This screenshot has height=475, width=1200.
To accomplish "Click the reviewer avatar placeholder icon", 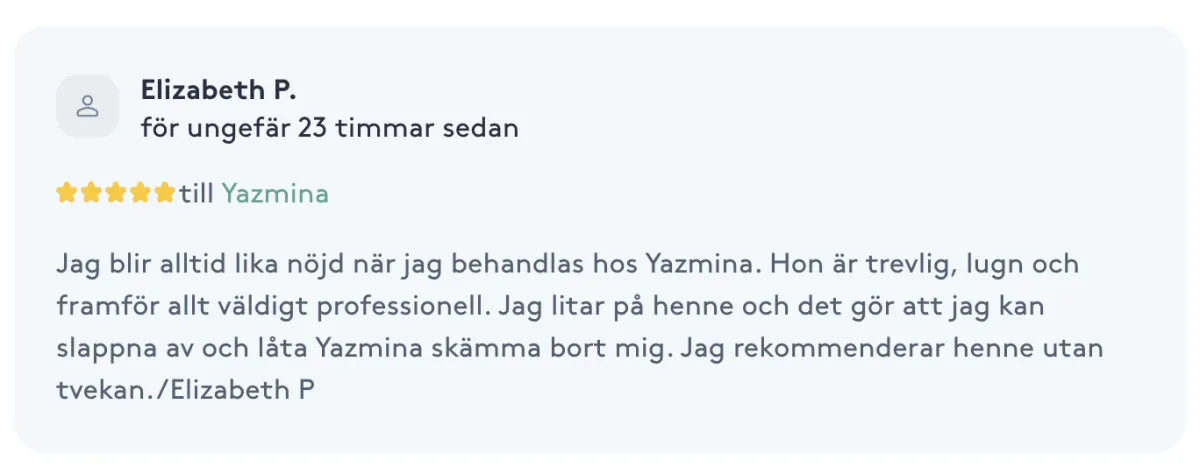I will (88, 106).
